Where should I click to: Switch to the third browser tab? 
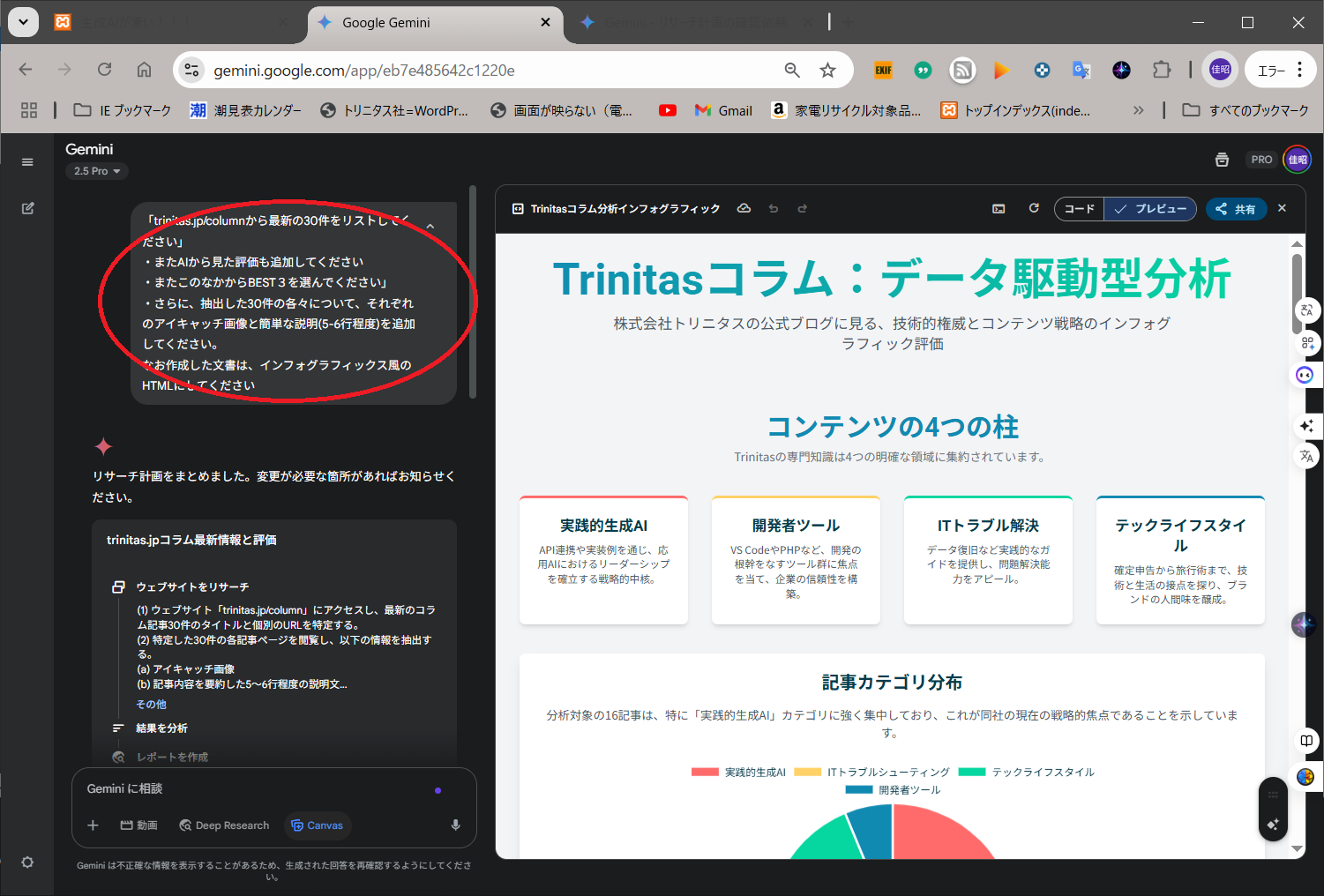[697, 22]
